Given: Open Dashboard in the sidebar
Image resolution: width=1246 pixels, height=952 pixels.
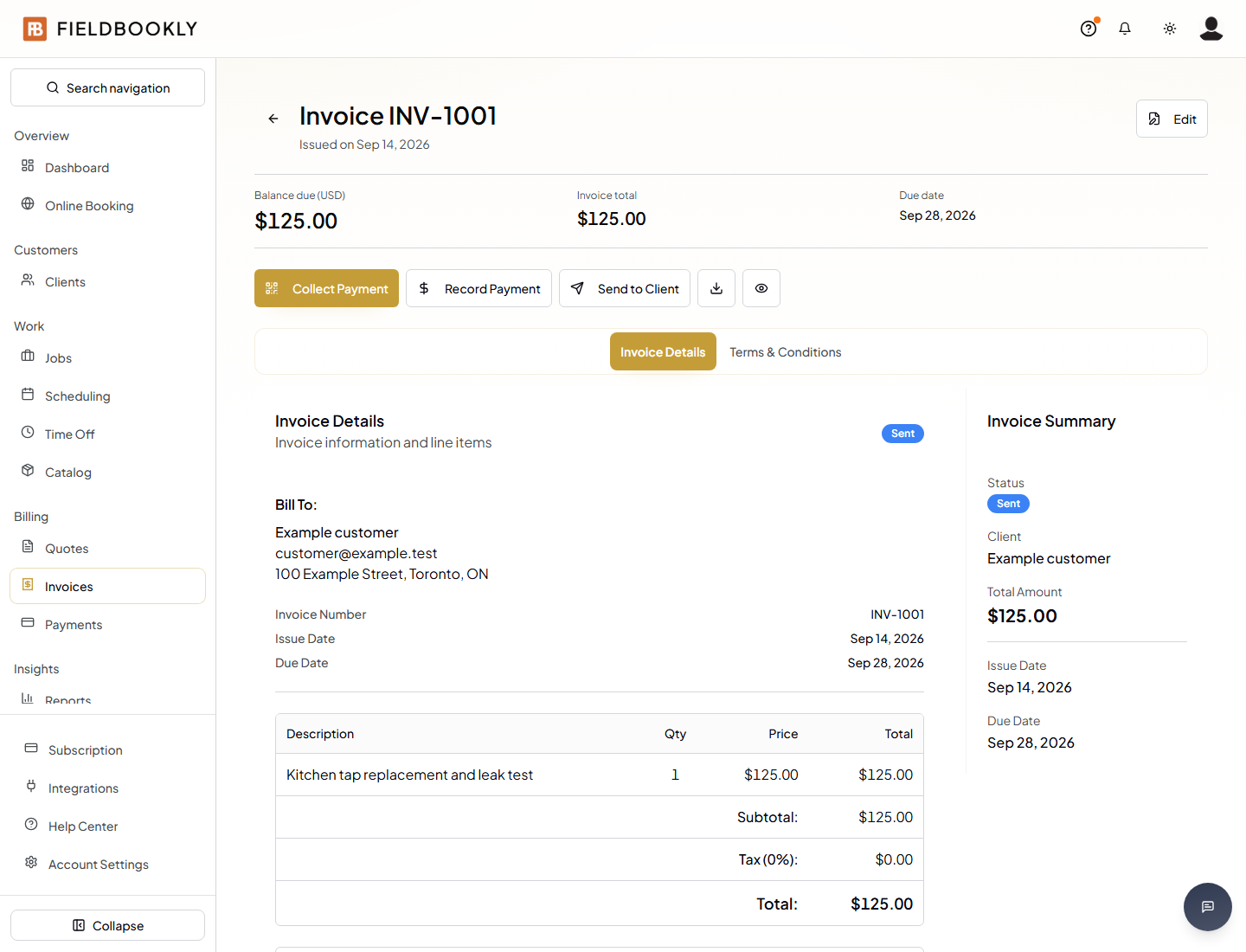Looking at the screenshot, I should pyautogui.click(x=107, y=167).
